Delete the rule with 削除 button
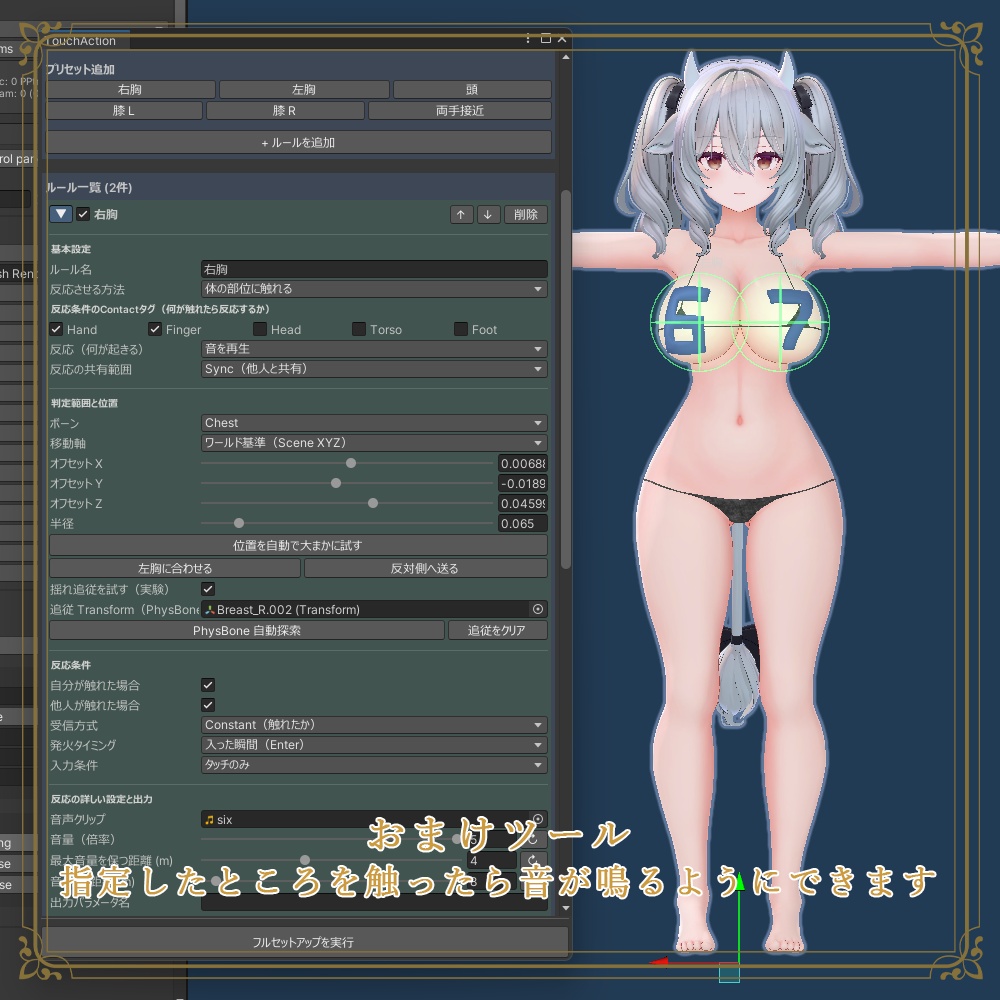The image size is (1000, 1000). pyautogui.click(x=526, y=214)
